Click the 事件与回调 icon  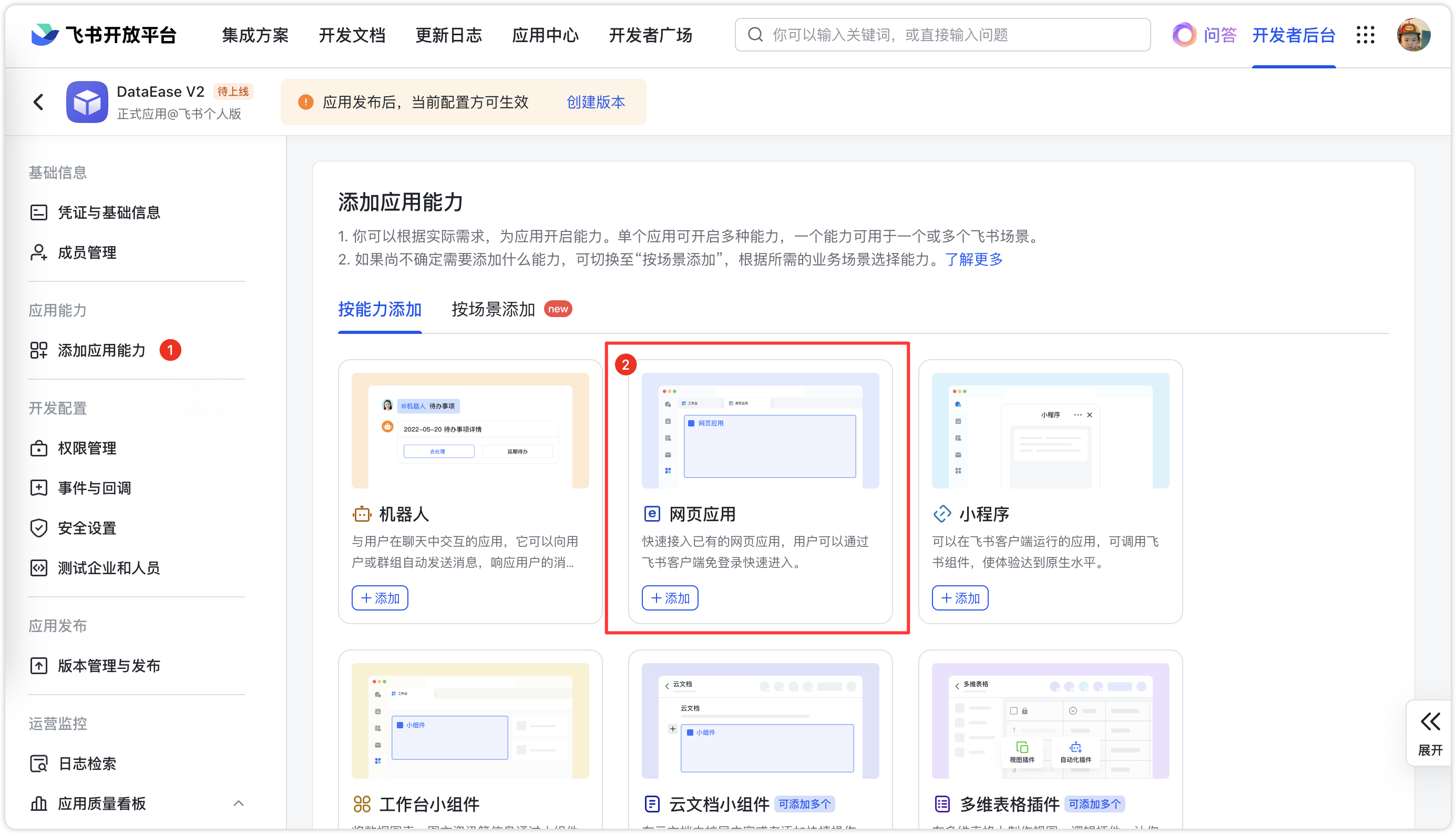point(38,488)
